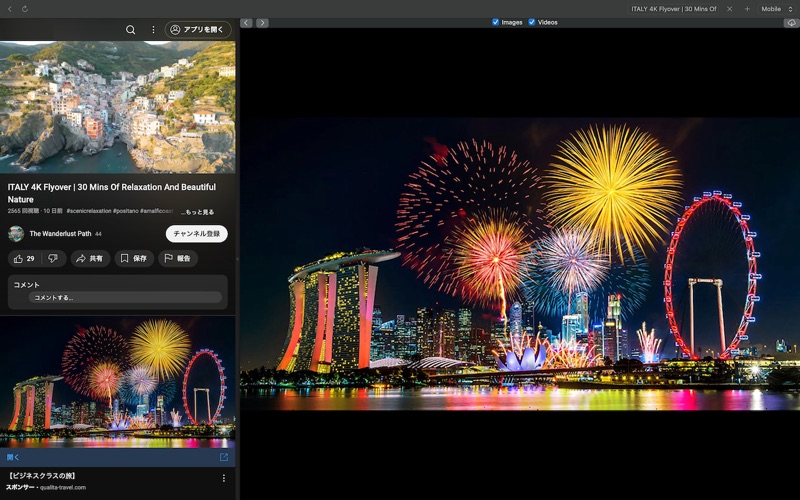
Task: Click the アプリを開く open app button
Action: click(x=197, y=30)
